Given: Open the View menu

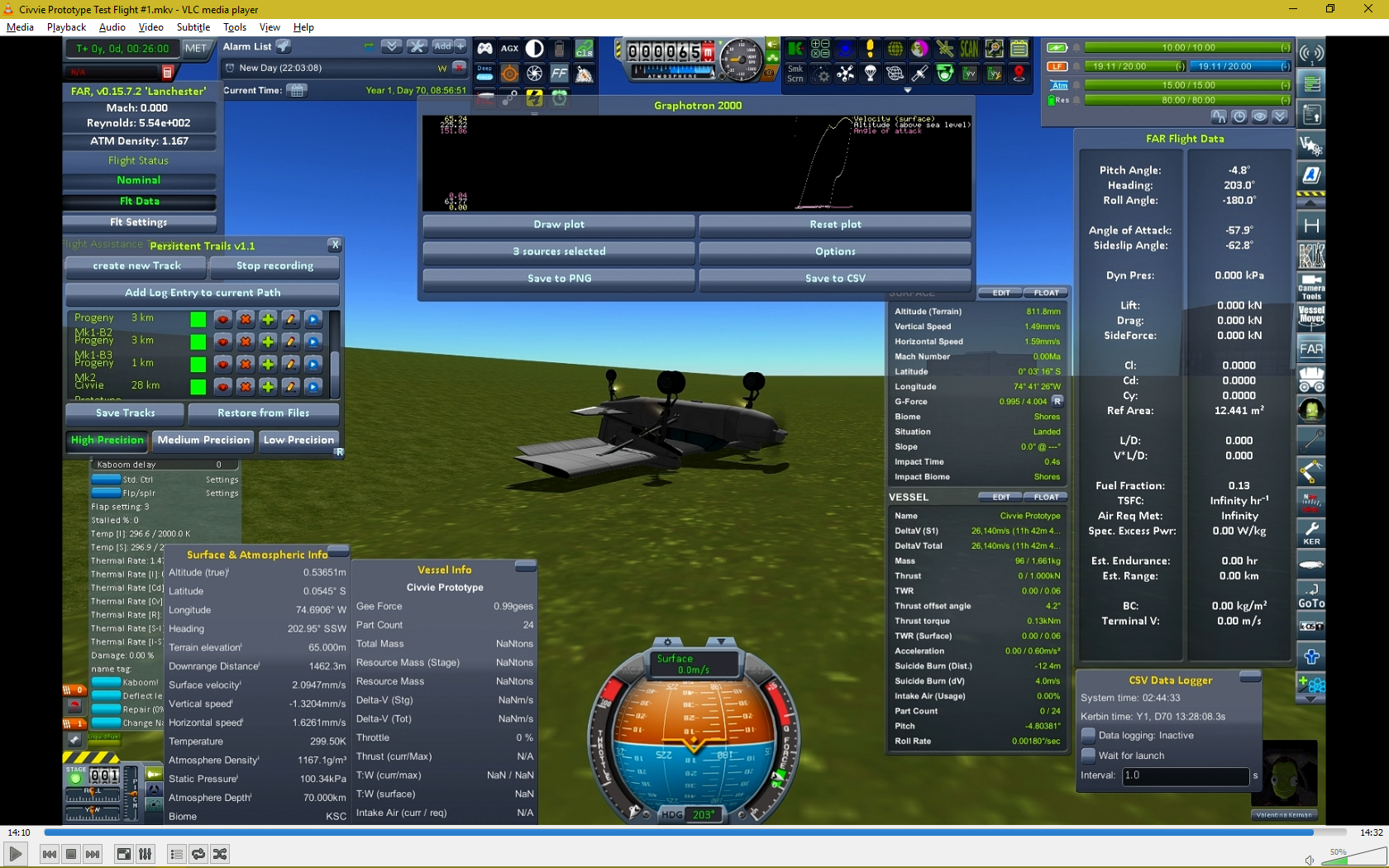Looking at the screenshot, I should pos(270,27).
